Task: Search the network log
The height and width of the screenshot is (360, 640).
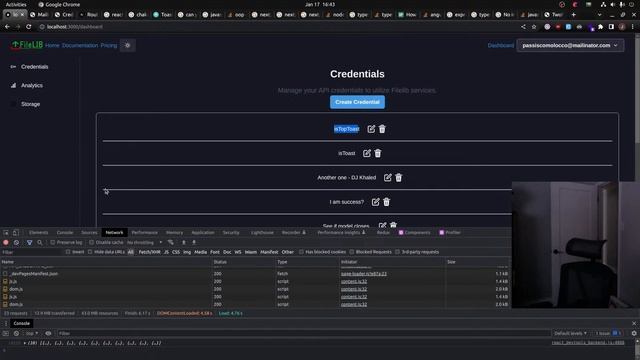Action: [x=40, y=242]
